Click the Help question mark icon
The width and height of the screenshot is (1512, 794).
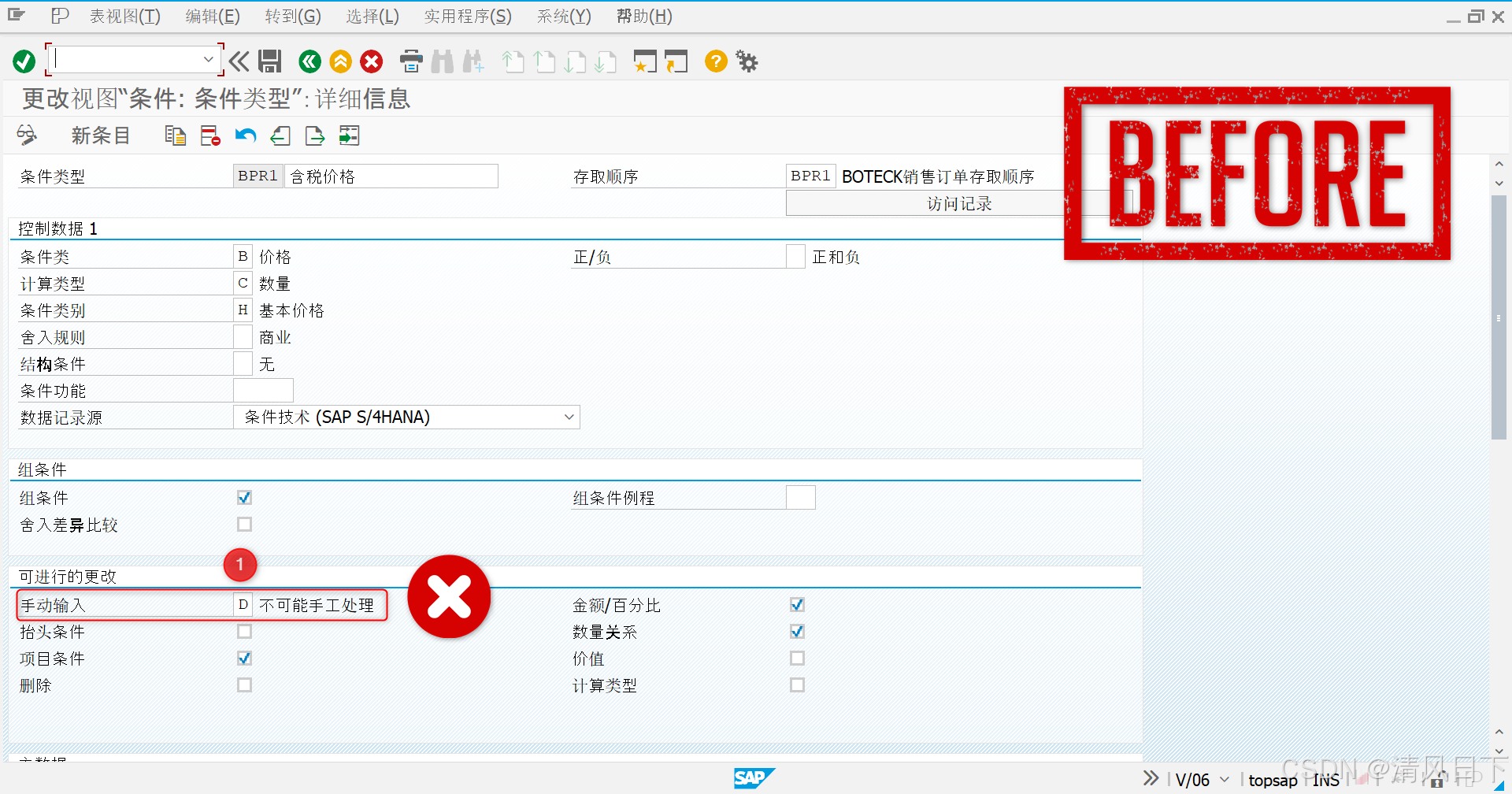pos(715,61)
